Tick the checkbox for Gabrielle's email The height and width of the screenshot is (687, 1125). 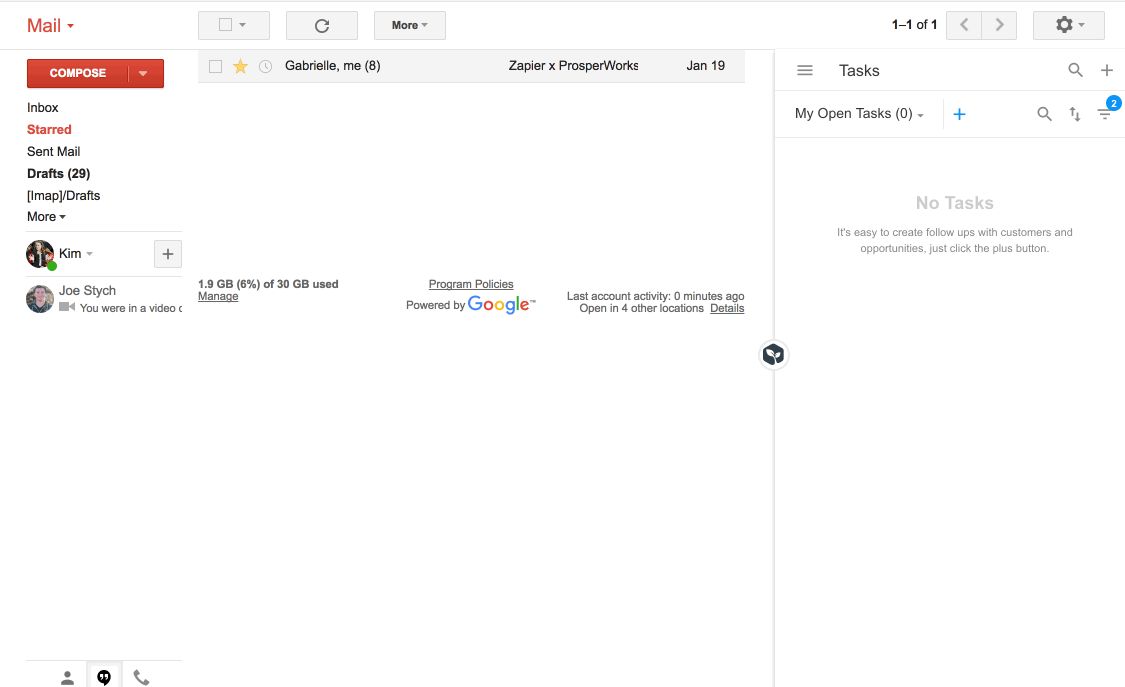pos(215,66)
